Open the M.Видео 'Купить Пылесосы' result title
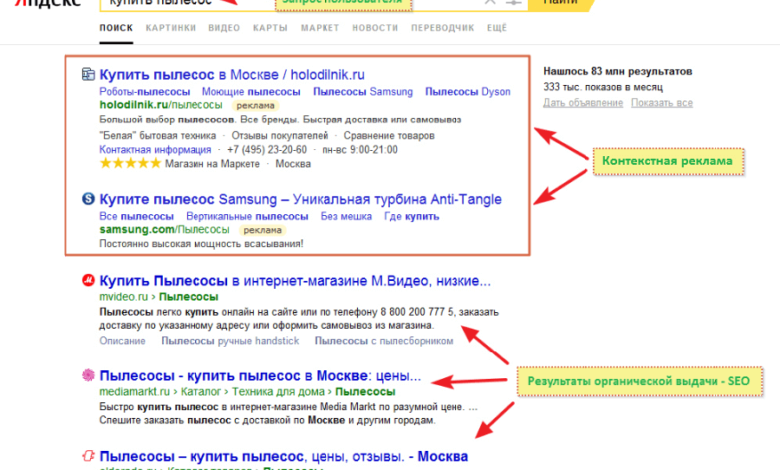Screen dimensions: 780x470 point(295,281)
